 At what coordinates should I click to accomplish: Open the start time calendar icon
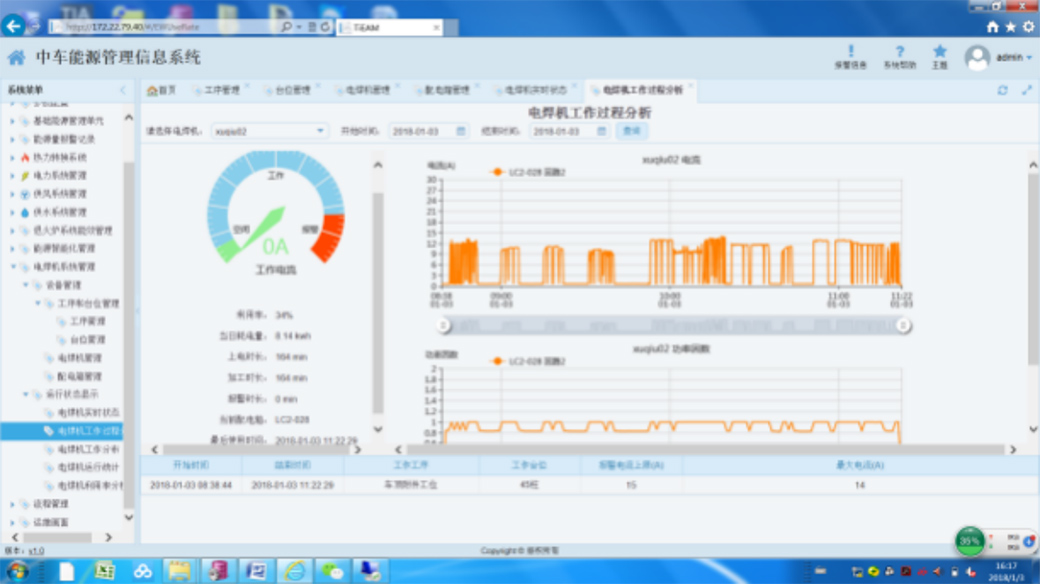click(461, 131)
